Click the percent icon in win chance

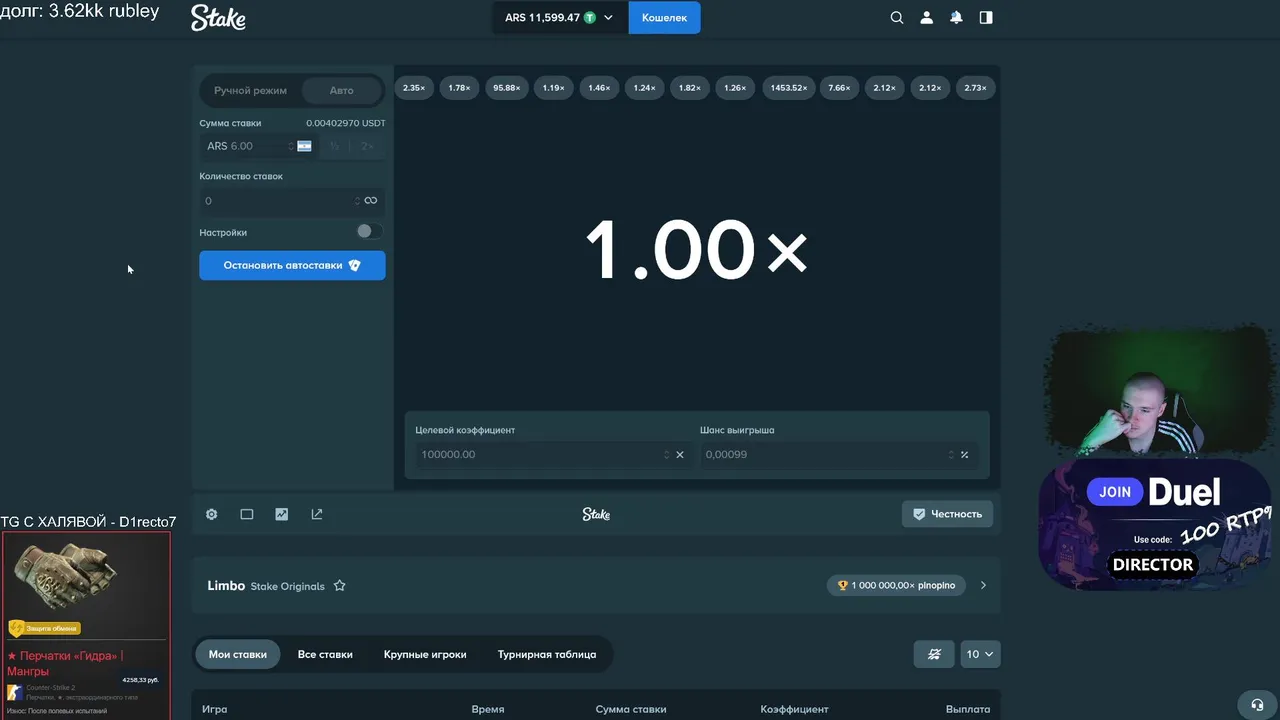coord(964,455)
